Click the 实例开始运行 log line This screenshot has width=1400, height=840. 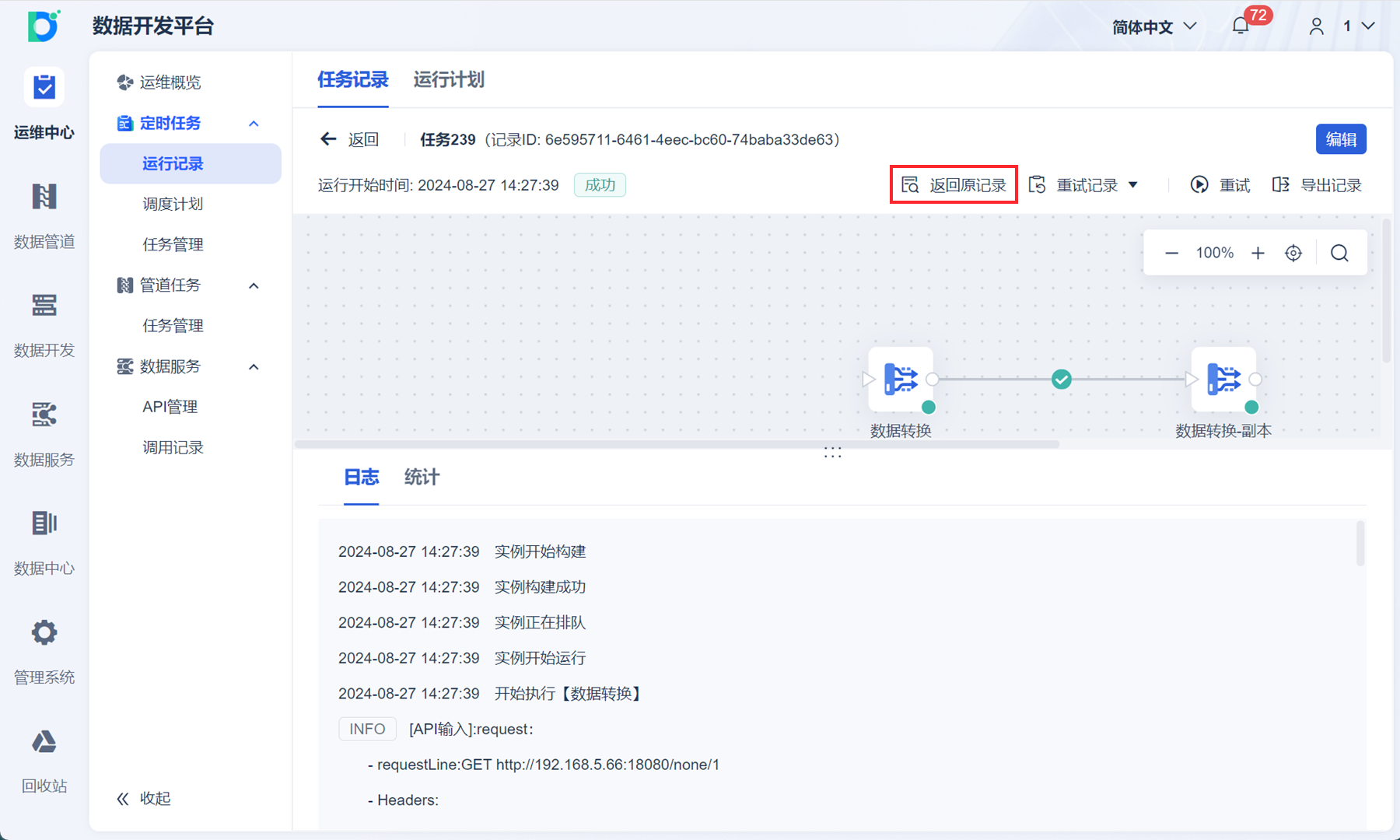[462, 658]
